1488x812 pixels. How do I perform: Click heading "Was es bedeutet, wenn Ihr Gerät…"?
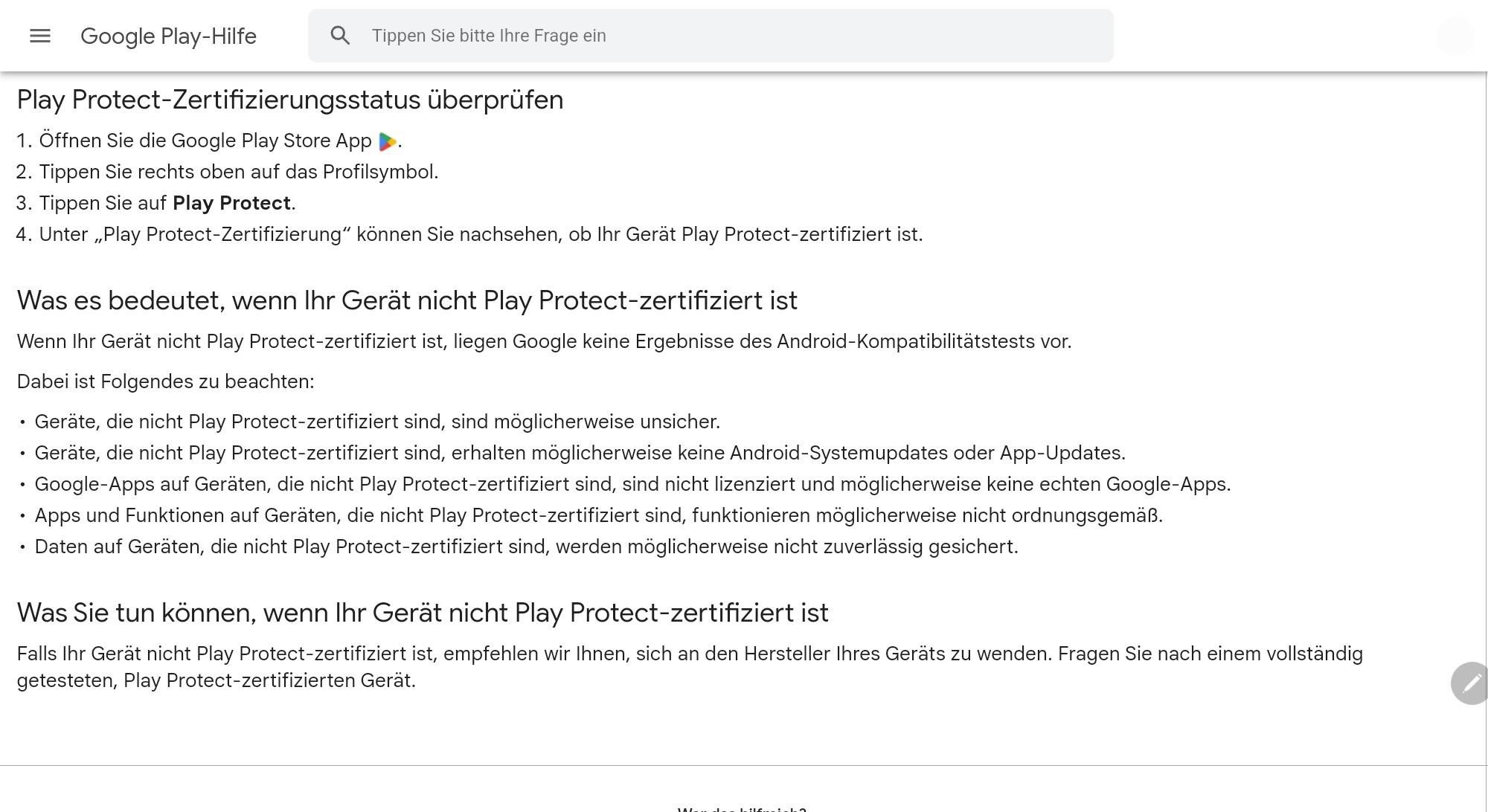pos(407,300)
